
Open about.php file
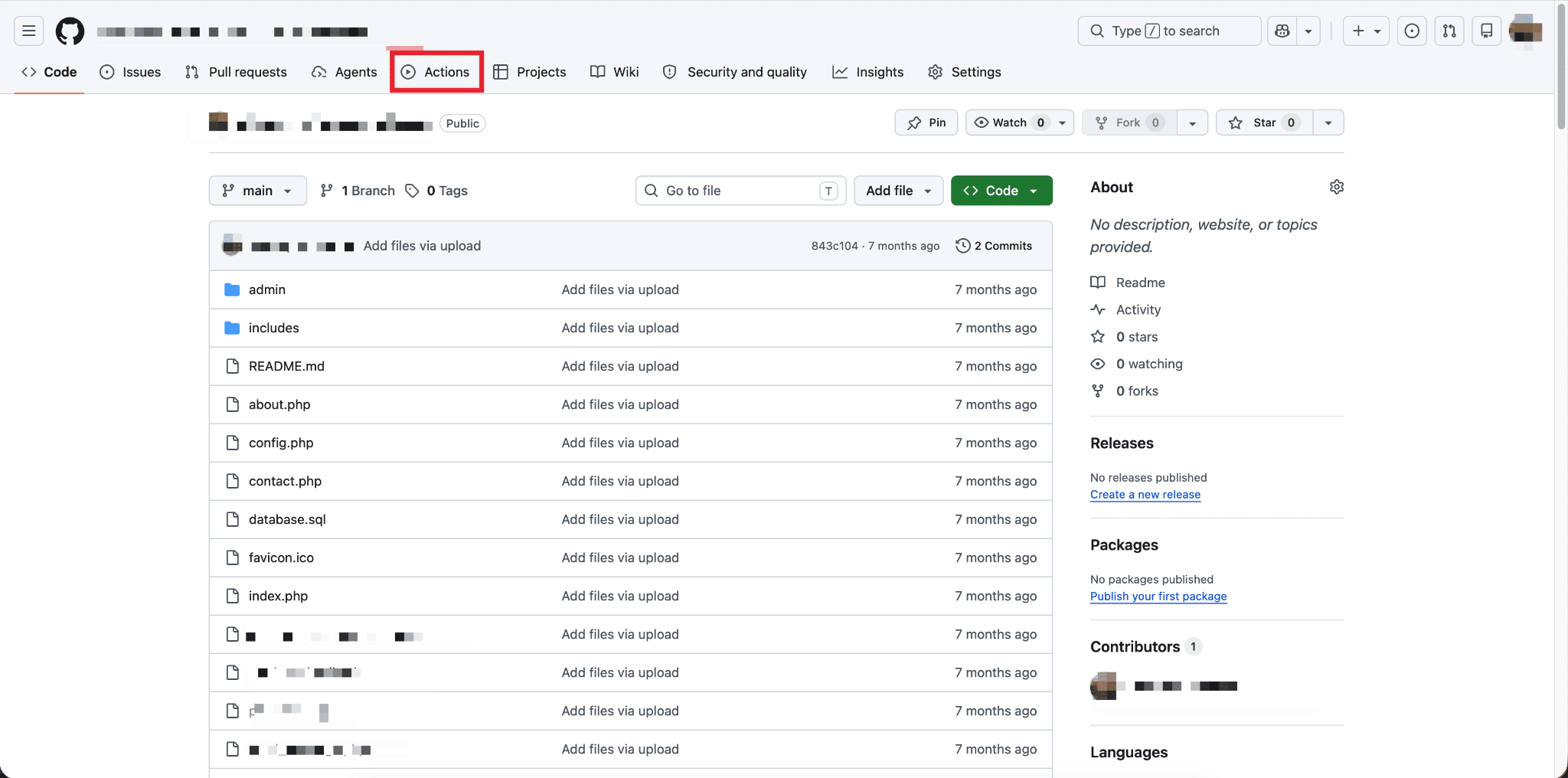tap(279, 404)
